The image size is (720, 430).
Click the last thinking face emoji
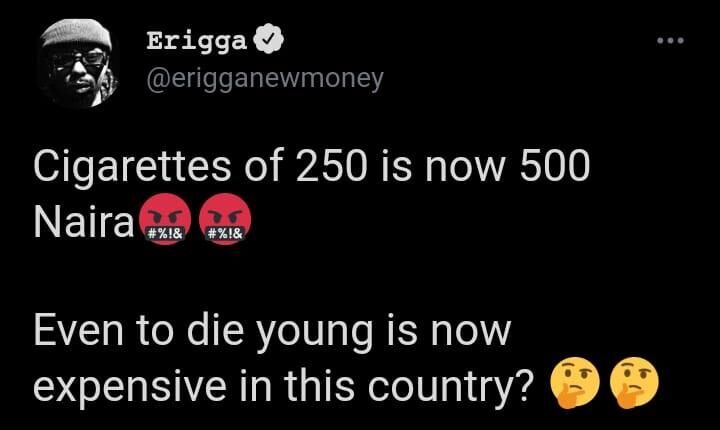[635, 382]
